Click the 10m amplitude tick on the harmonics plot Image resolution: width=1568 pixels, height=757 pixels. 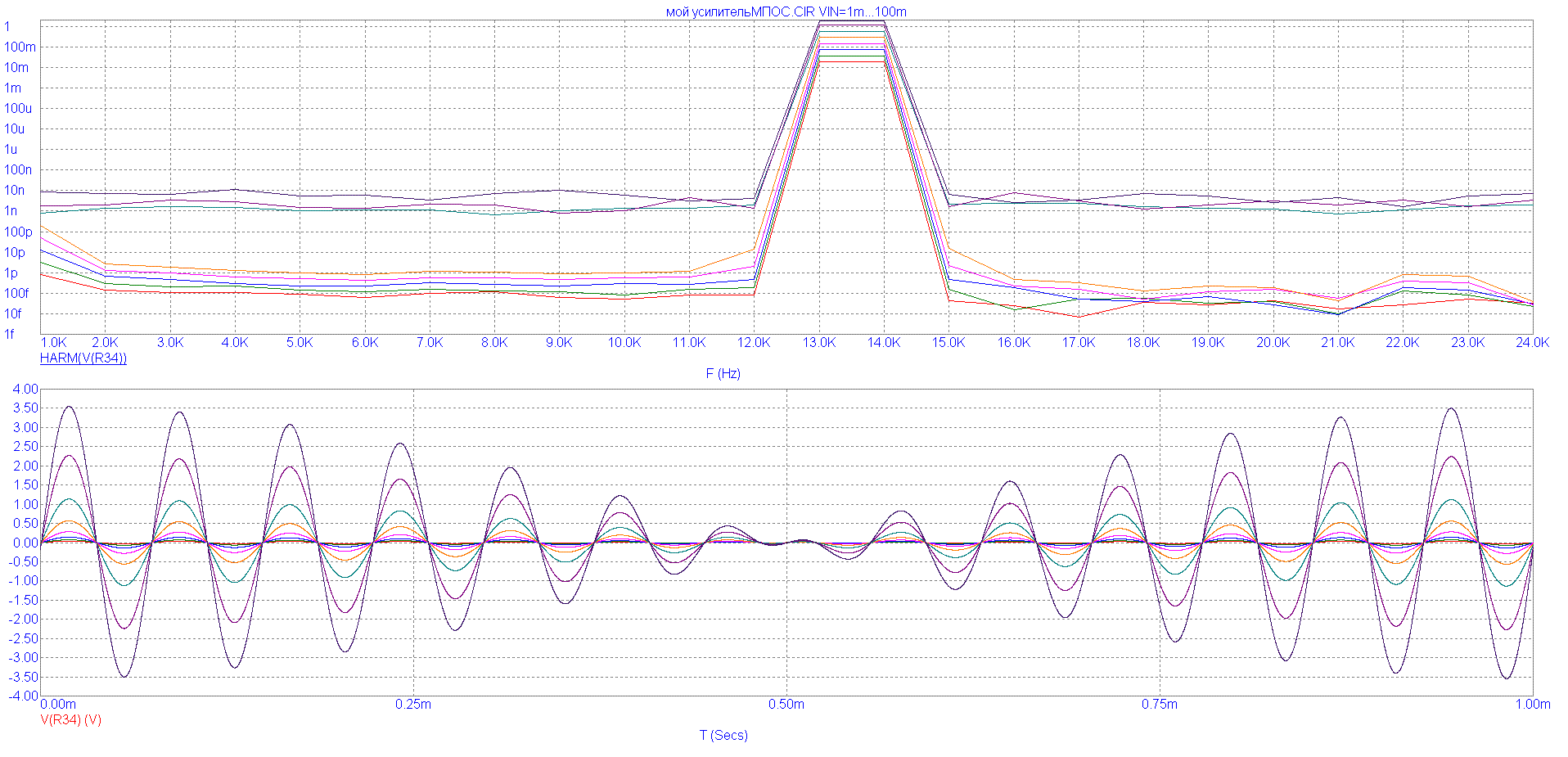point(16,67)
